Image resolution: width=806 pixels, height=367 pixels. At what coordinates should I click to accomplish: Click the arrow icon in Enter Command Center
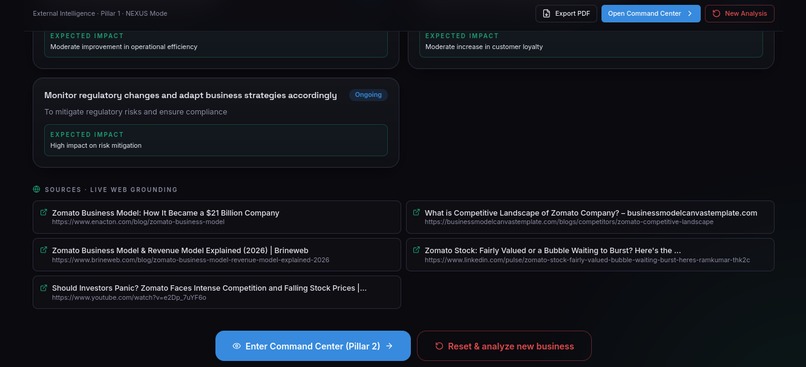[x=389, y=346]
